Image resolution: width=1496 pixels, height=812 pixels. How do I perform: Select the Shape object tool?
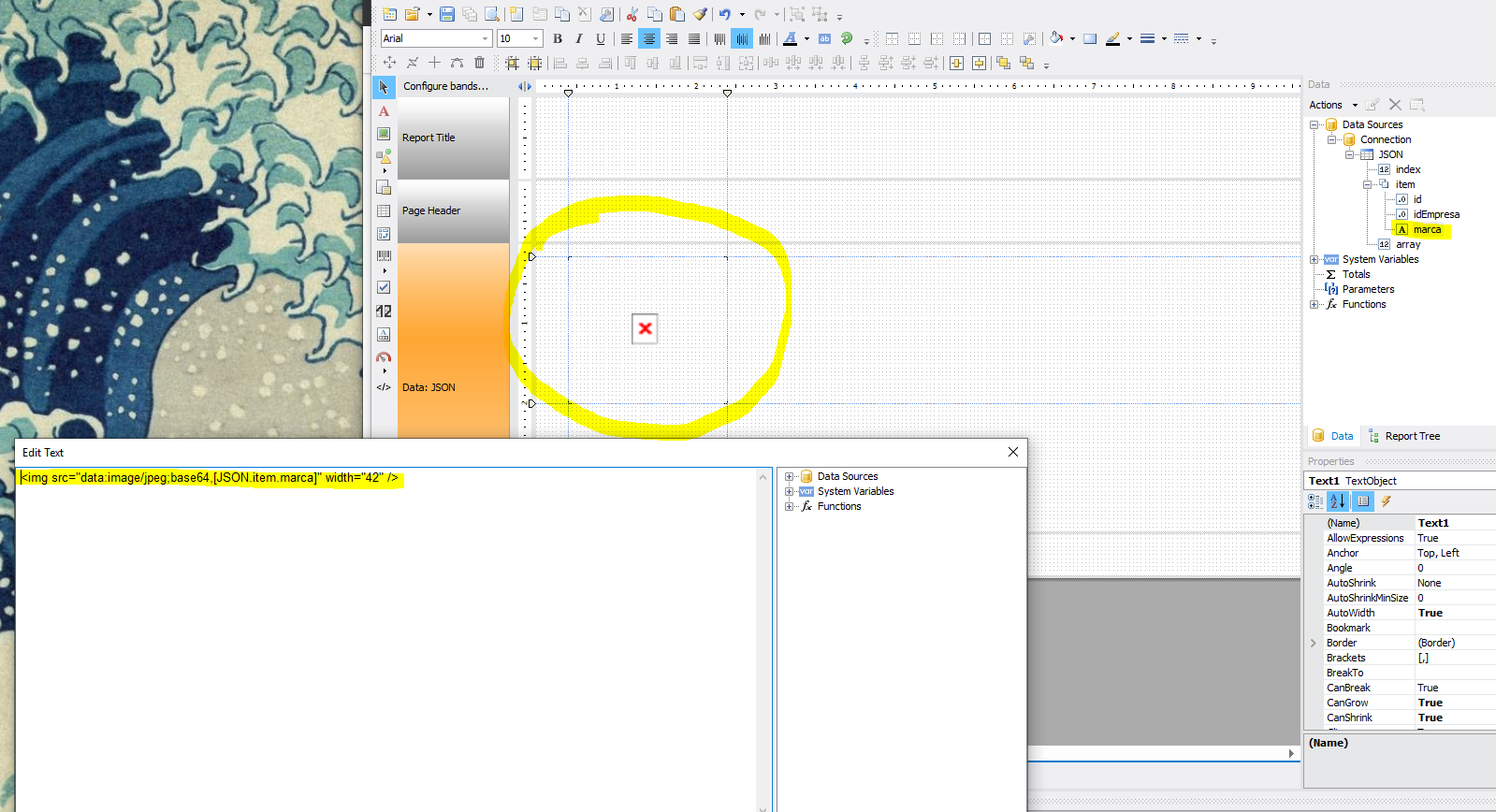pos(384,156)
